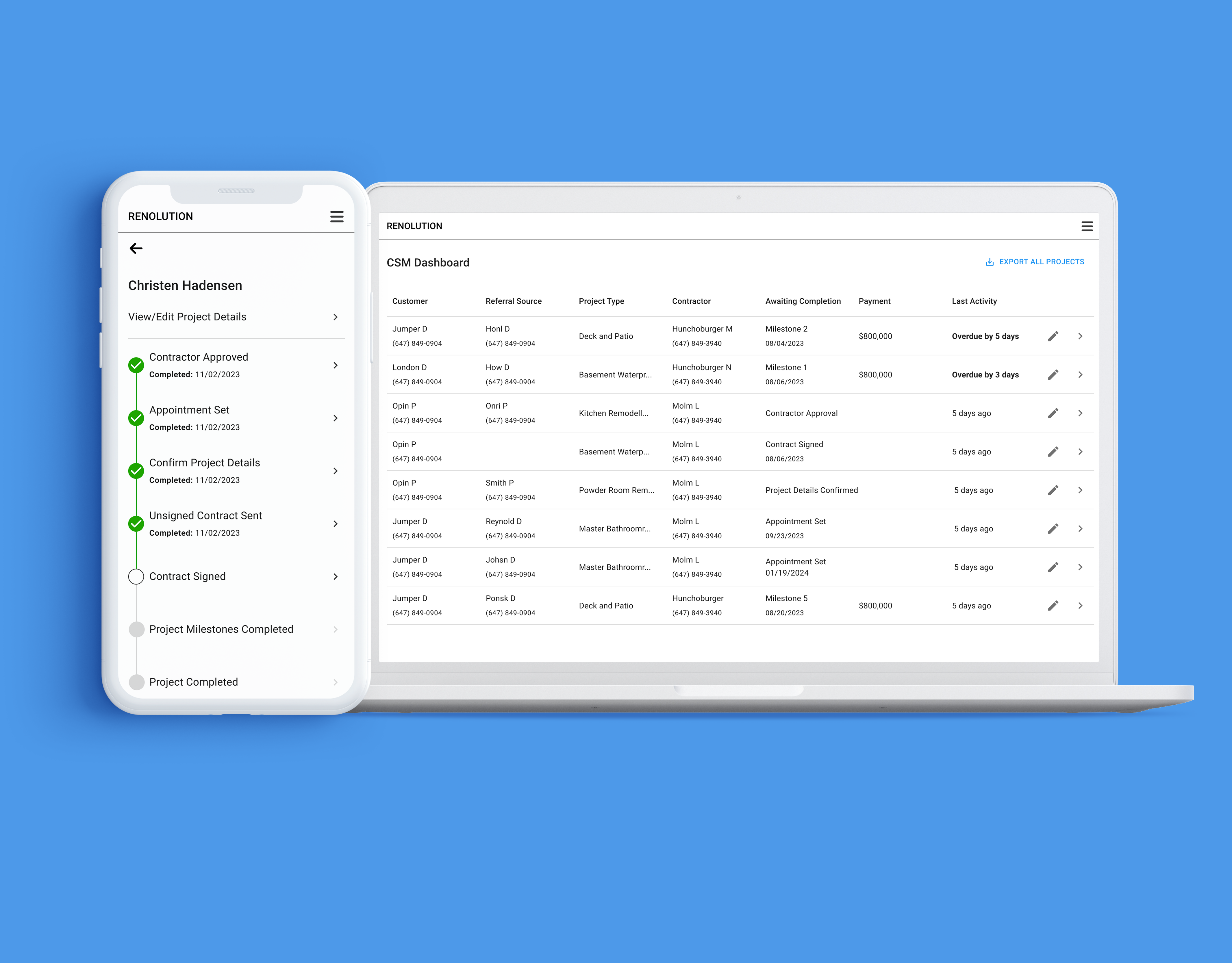Click the green check for Unsigned Contract Sent
1232x963 pixels.
(136, 524)
